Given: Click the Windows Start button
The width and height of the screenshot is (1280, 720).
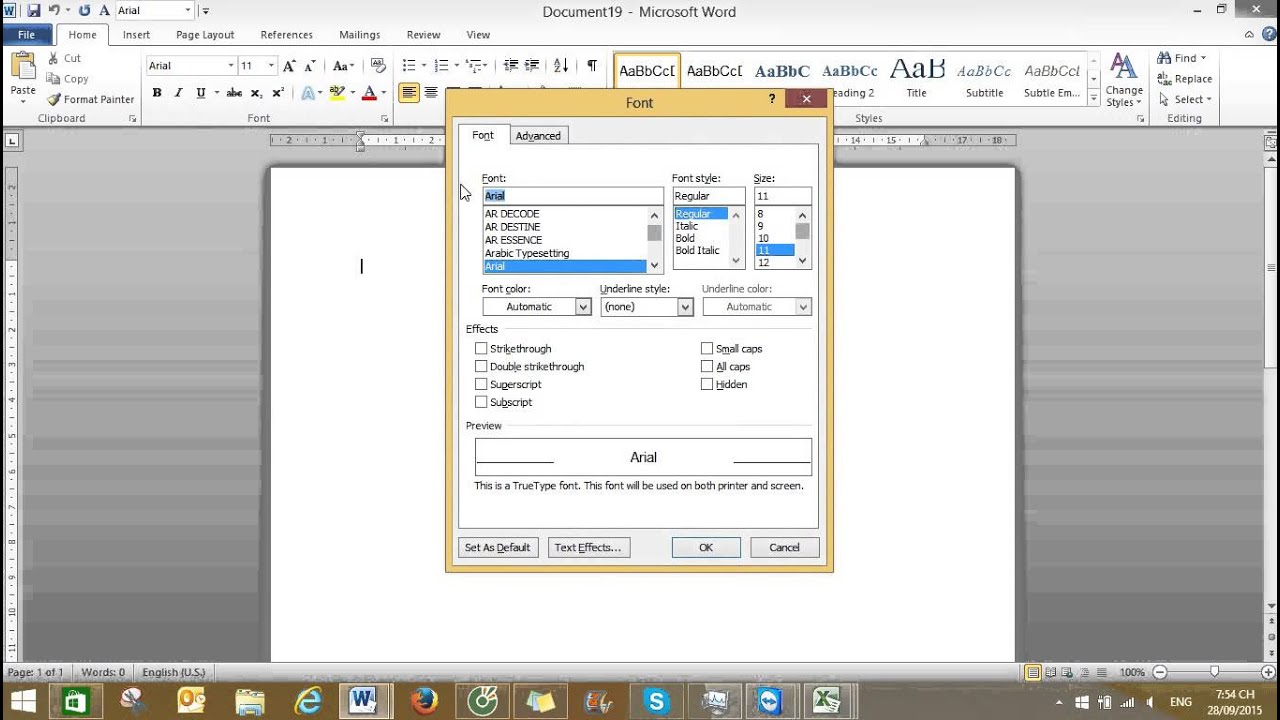Looking at the screenshot, I should coord(24,701).
